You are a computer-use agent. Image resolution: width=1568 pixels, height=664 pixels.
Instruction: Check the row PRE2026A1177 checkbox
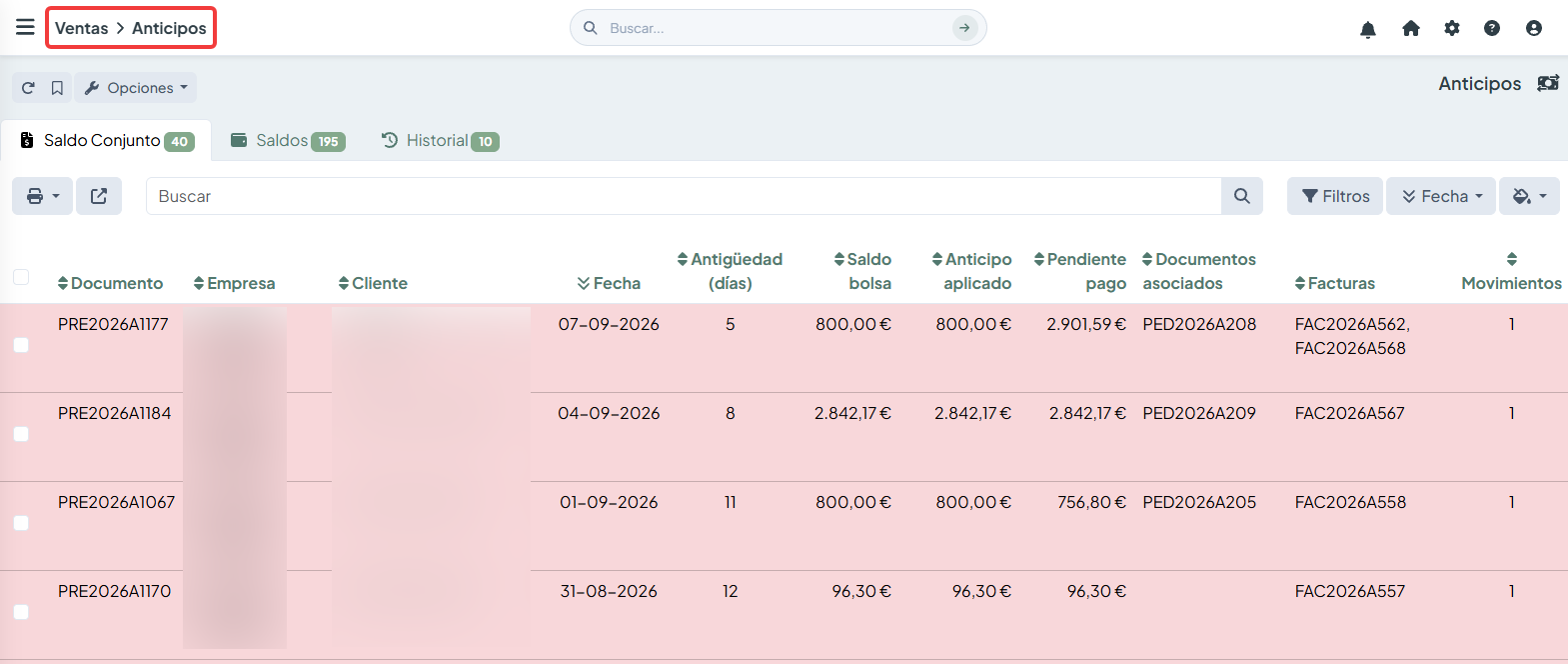[x=21, y=345]
